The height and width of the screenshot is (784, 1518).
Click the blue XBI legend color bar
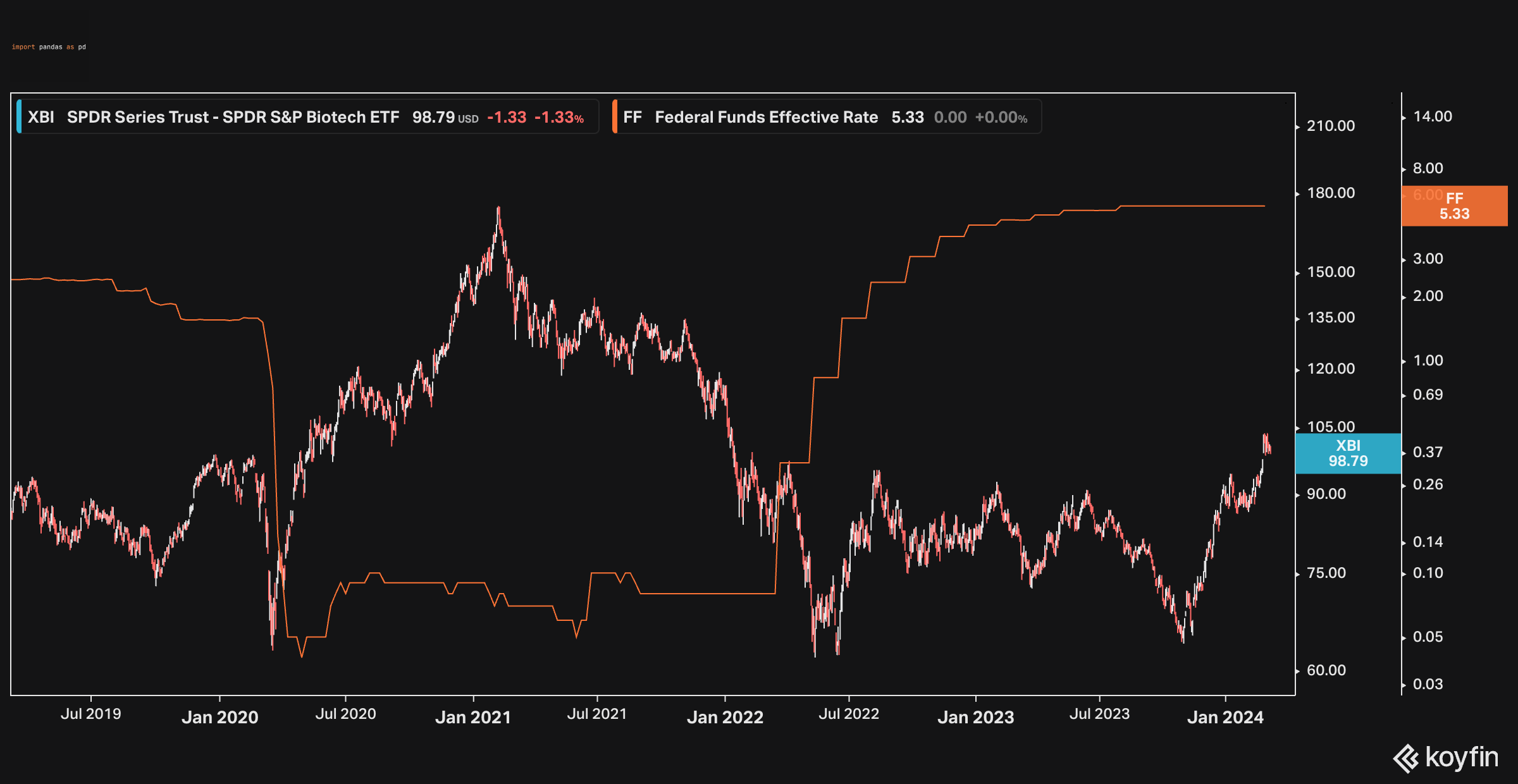click(x=19, y=117)
